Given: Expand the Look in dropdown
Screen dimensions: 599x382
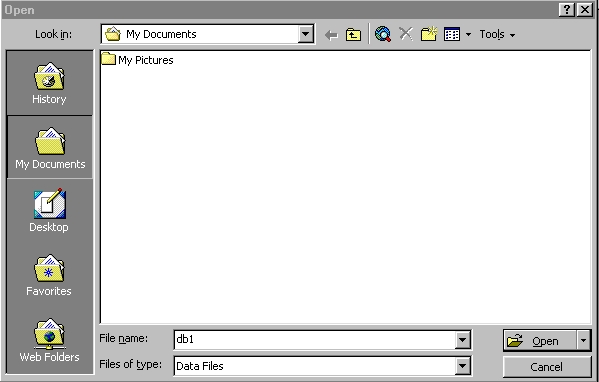Looking at the screenshot, I should (306, 34).
